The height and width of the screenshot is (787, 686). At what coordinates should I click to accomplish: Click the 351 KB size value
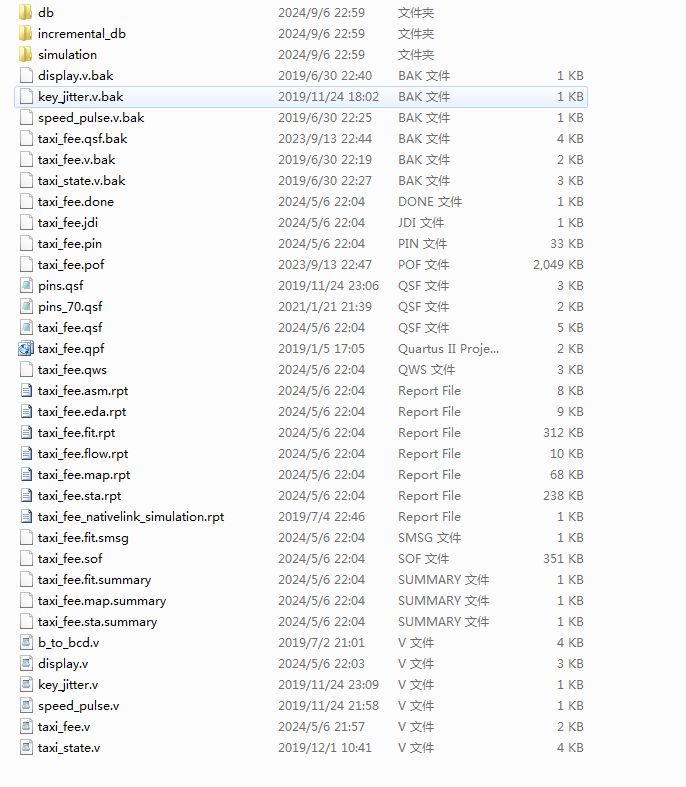[x=563, y=559]
